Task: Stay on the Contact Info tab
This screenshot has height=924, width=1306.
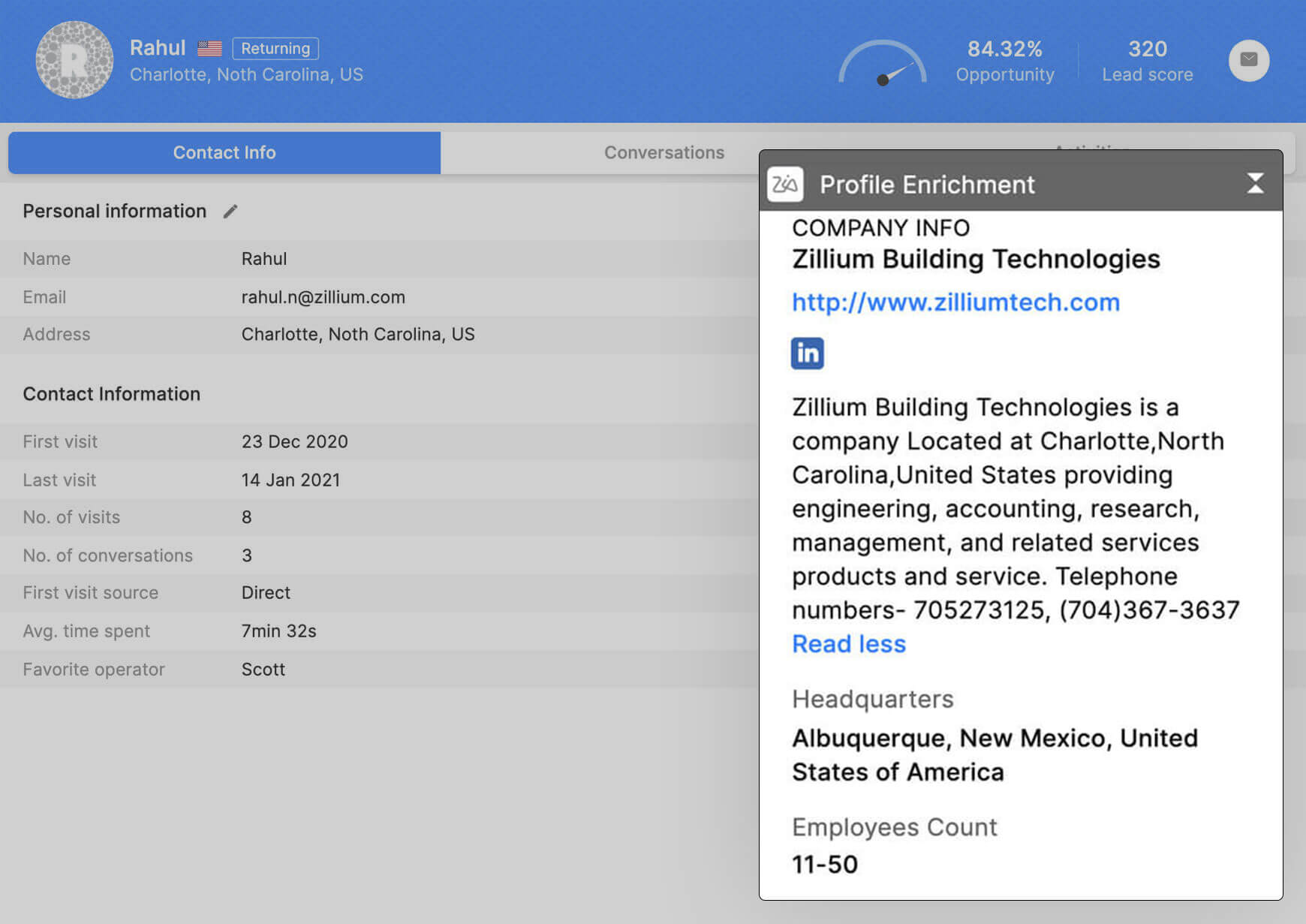Action: click(x=224, y=152)
